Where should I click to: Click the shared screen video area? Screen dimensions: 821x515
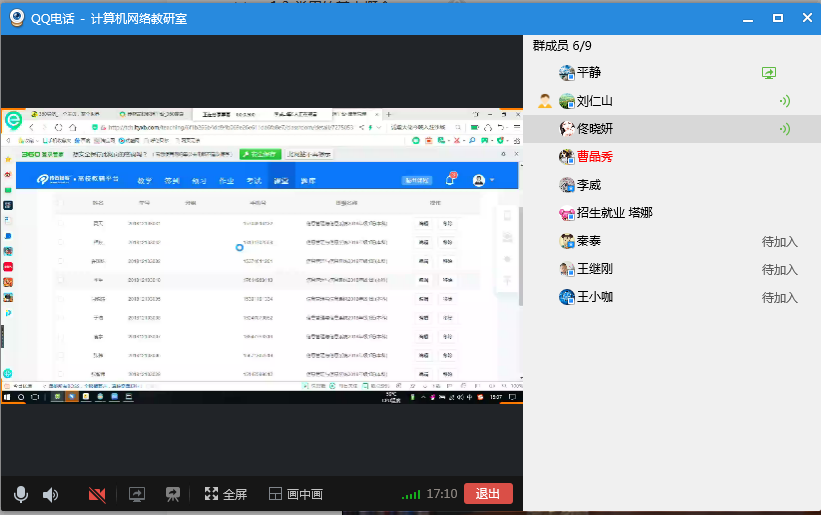[261, 255]
